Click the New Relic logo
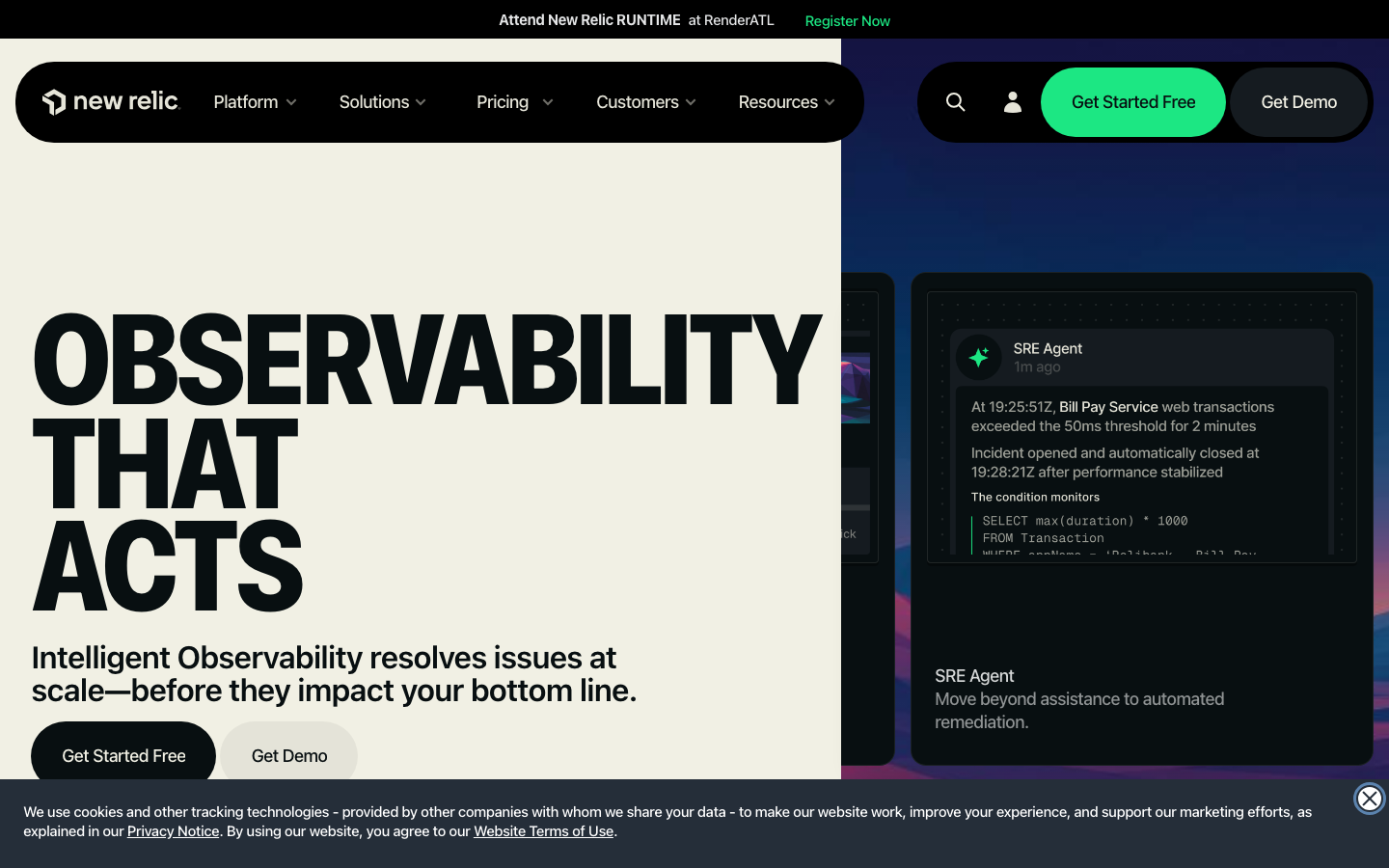Viewport: 1389px width, 868px height. [x=111, y=102]
